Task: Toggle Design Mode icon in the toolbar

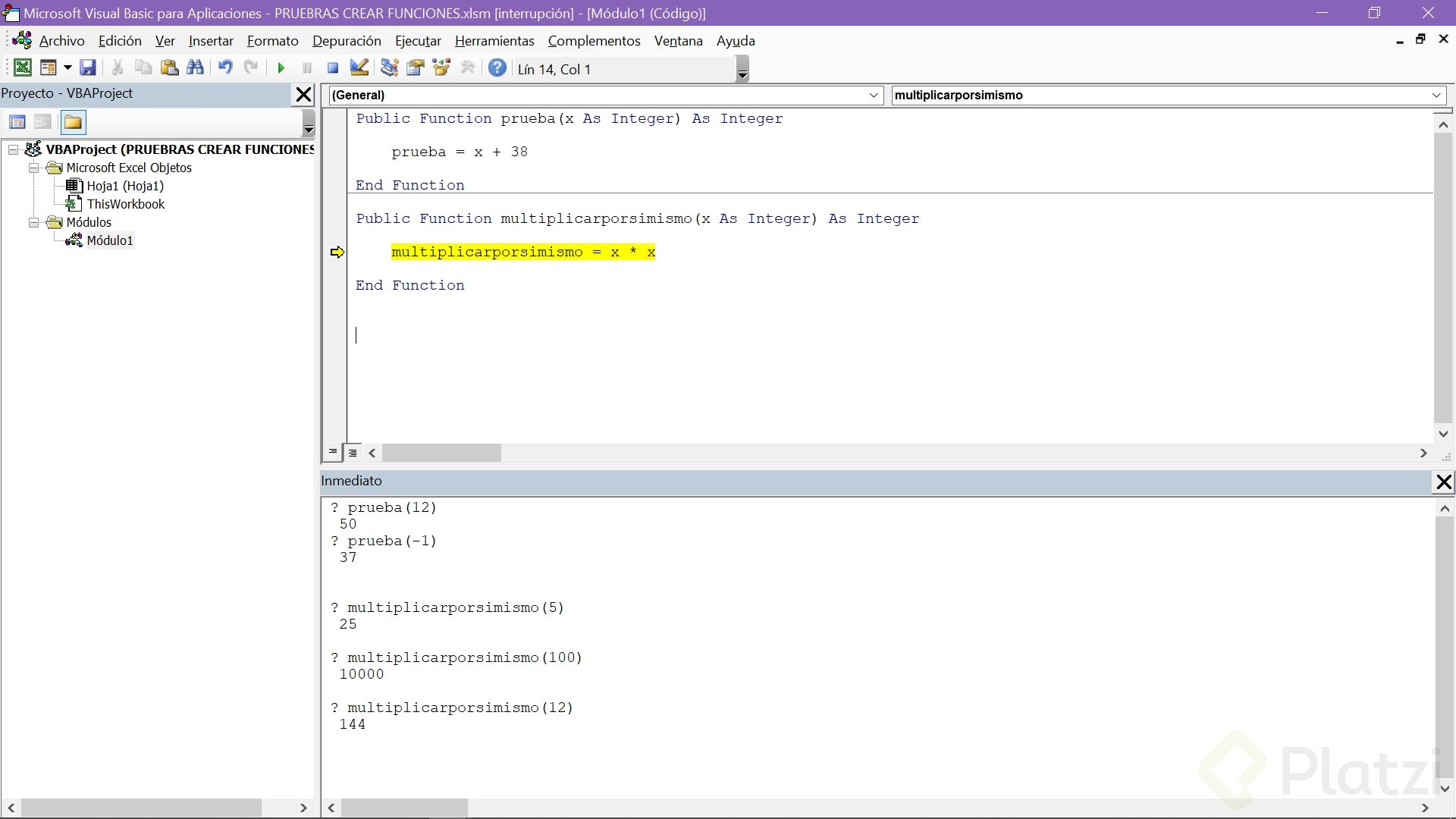Action: pyautogui.click(x=359, y=68)
